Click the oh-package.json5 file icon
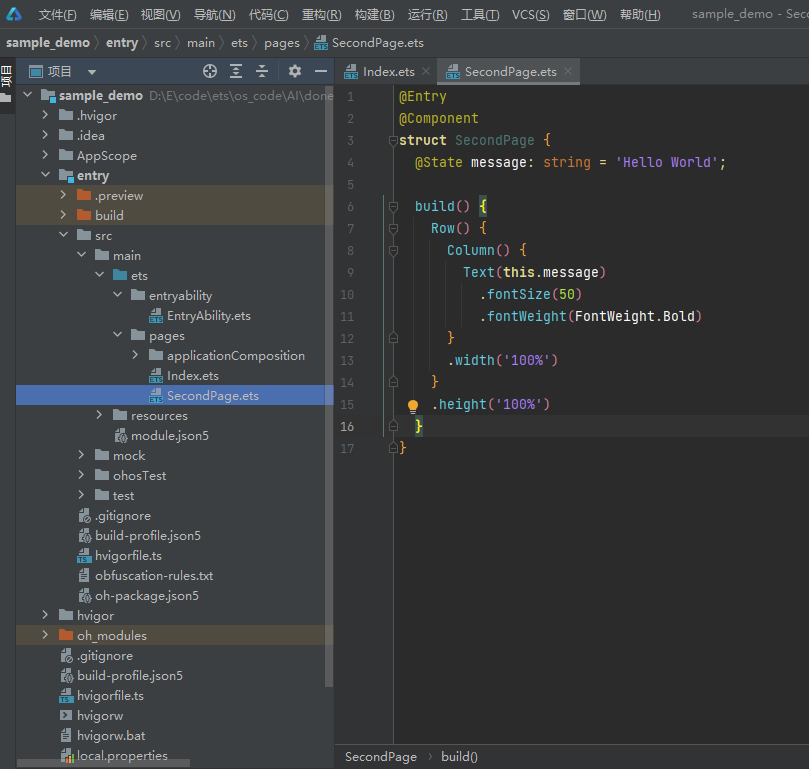 [85, 596]
